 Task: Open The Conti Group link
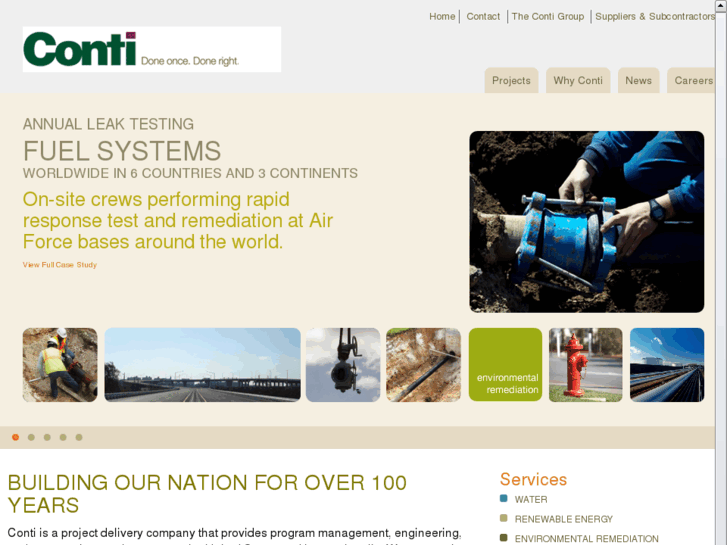tap(548, 16)
